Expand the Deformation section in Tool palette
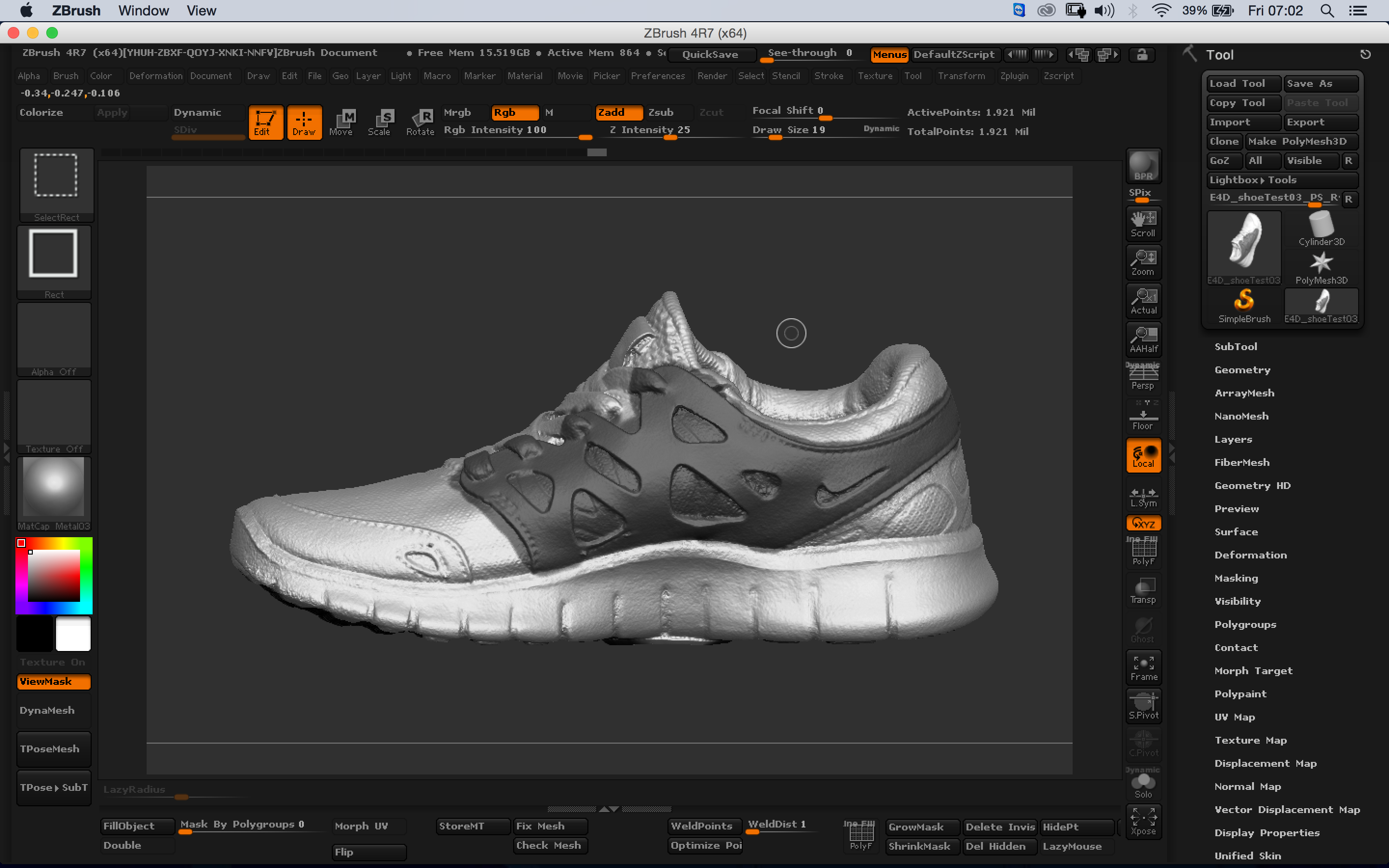This screenshot has width=1389, height=868. tap(1251, 555)
